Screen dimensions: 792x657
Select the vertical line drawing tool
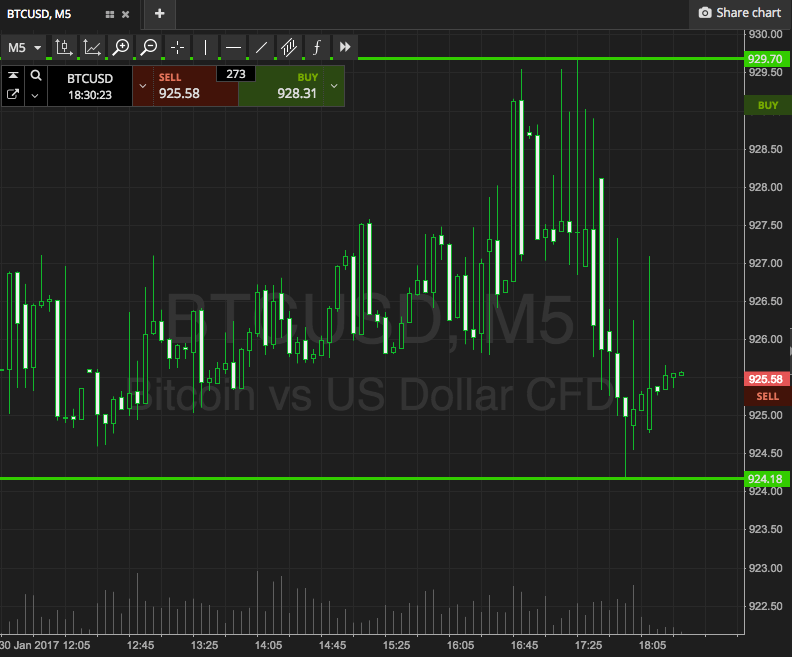205,47
